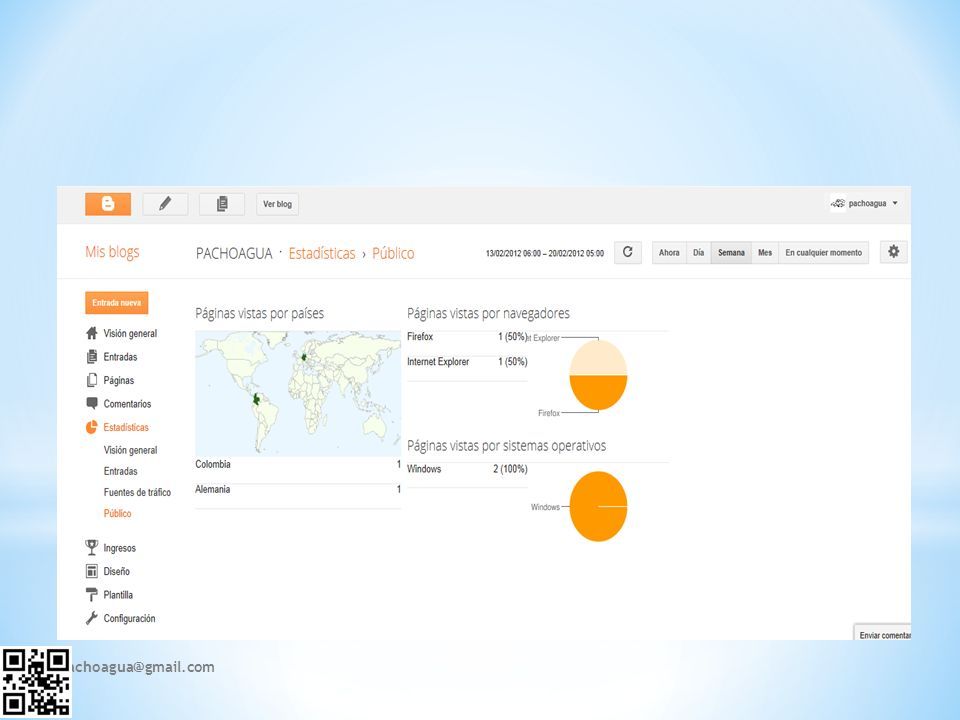Click the Ver blog button

pyautogui.click(x=277, y=204)
